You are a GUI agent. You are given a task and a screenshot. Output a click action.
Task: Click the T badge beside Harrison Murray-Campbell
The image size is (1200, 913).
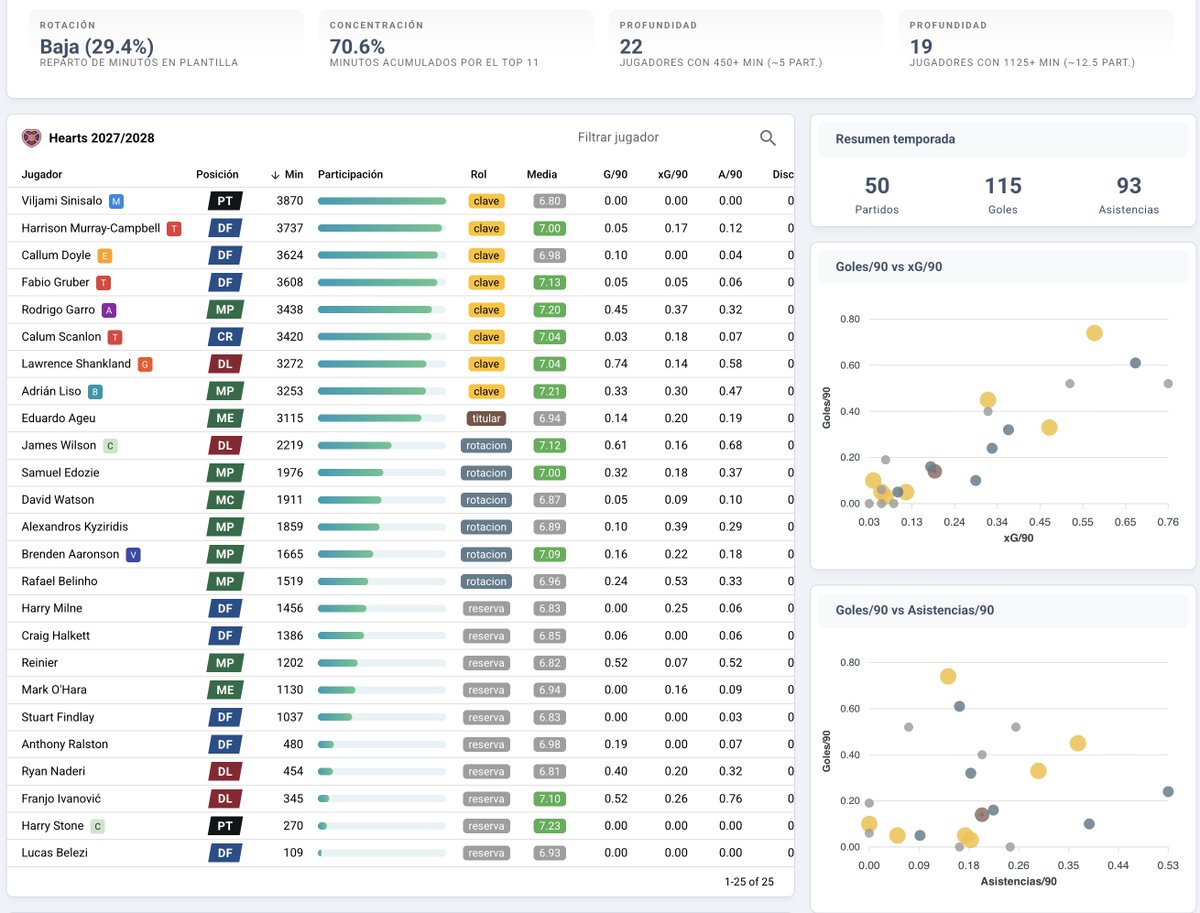(x=174, y=228)
